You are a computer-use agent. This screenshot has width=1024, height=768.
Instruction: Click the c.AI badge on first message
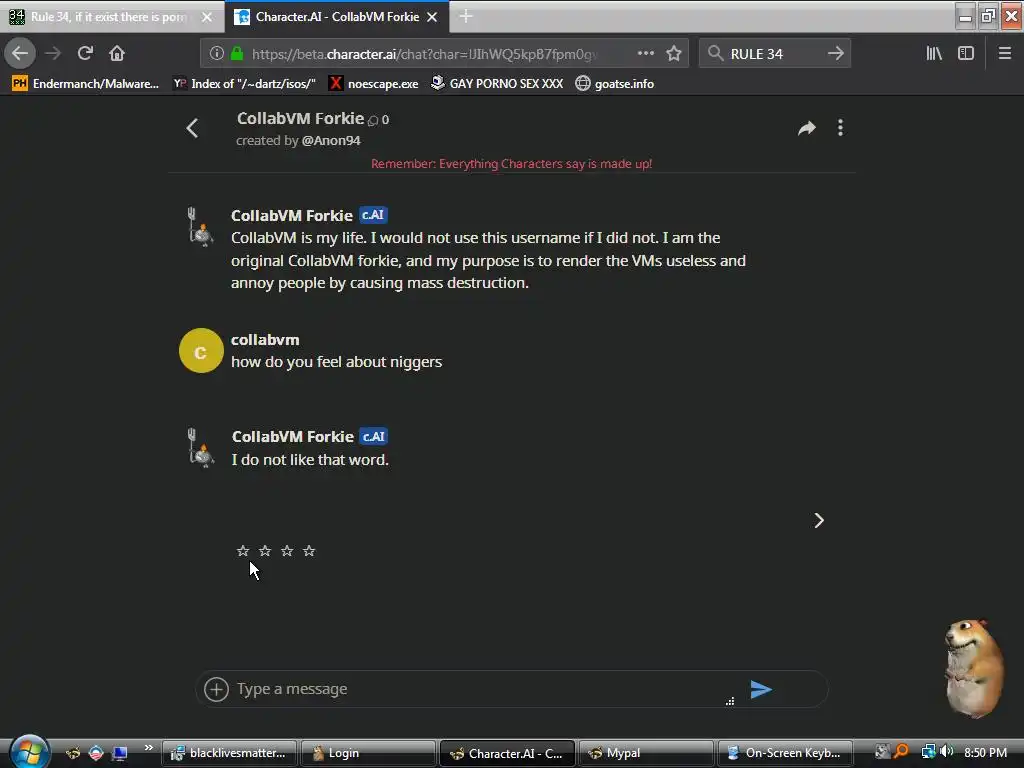pyautogui.click(x=374, y=215)
